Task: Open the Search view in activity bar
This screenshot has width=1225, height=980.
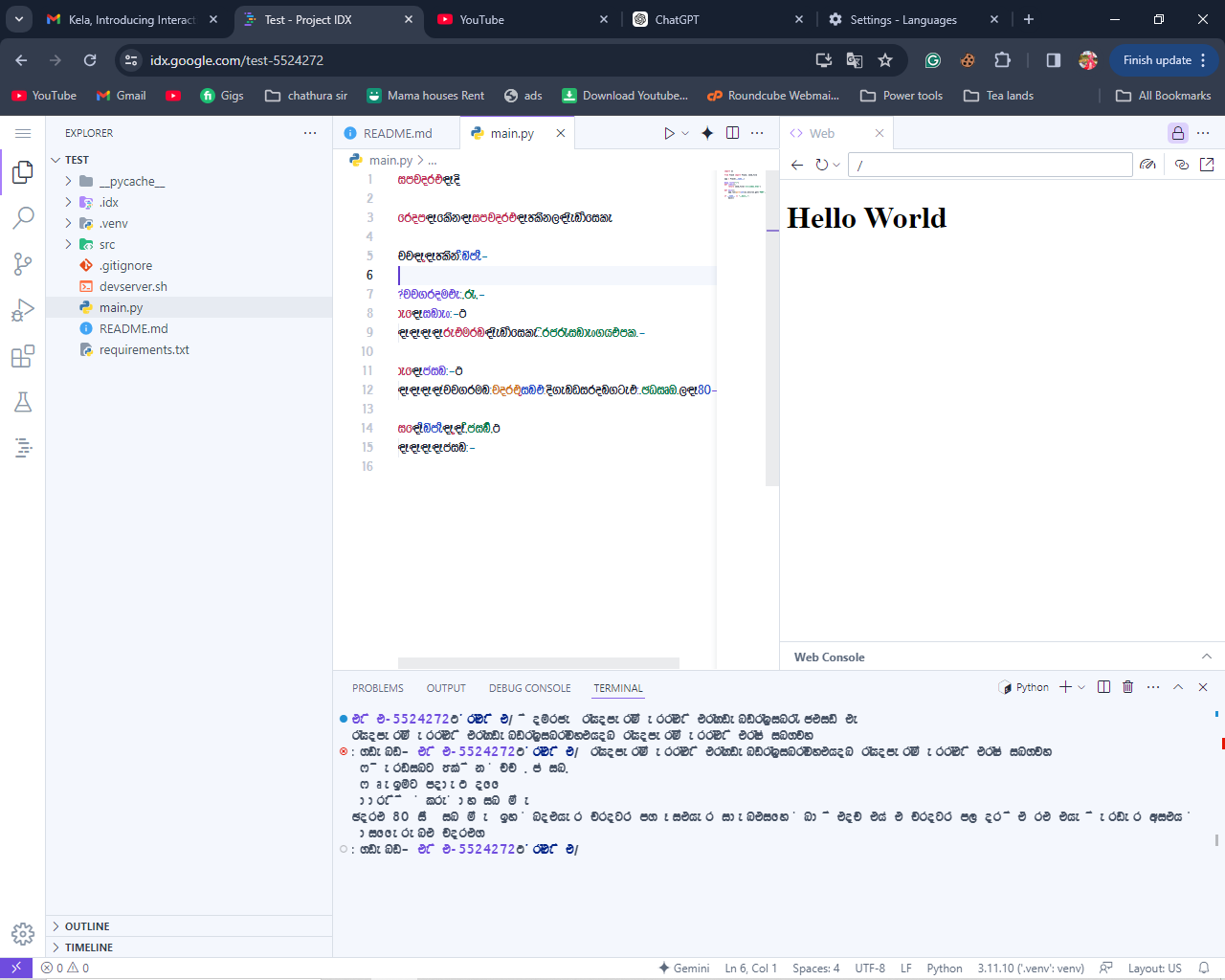Action: pos(23,218)
